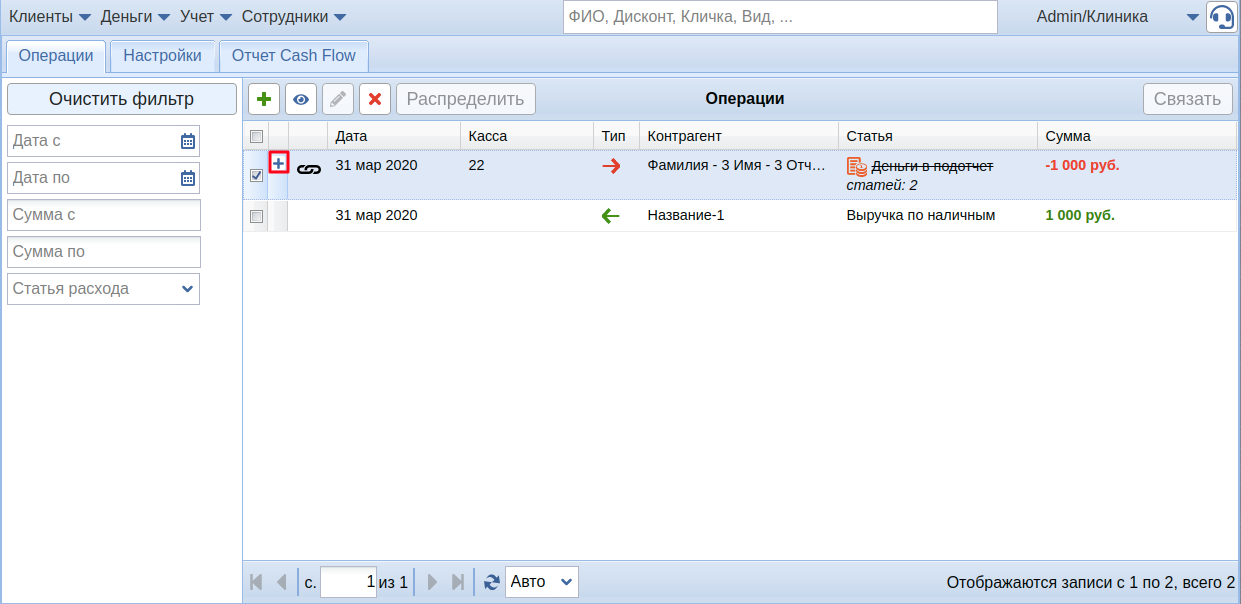The width and height of the screenshot is (1241, 604).
Task: Click the red X delete operation button
Action: pyautogui.click(x=375, y=99)
